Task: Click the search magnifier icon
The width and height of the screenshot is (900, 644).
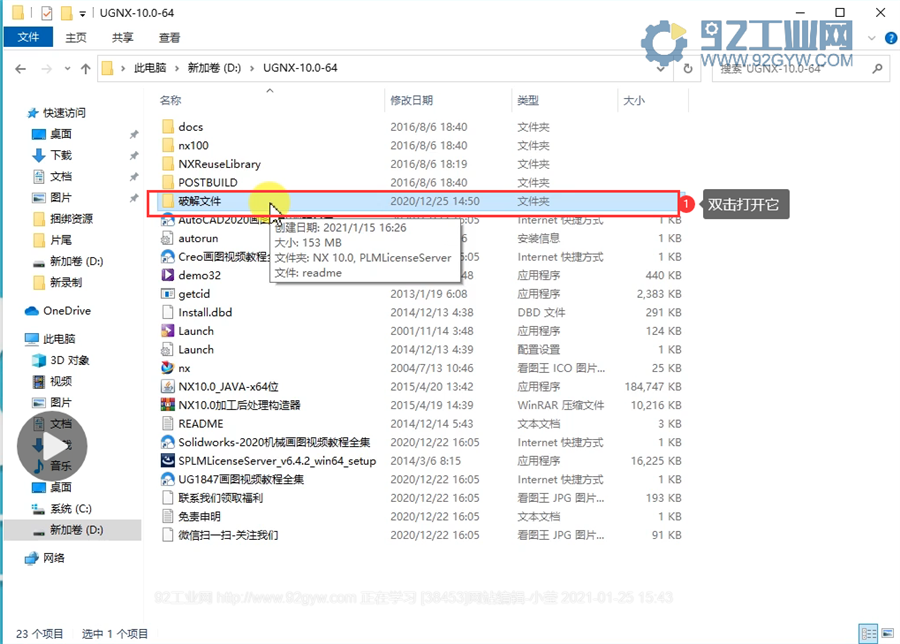Action: [x=876, y=69]
